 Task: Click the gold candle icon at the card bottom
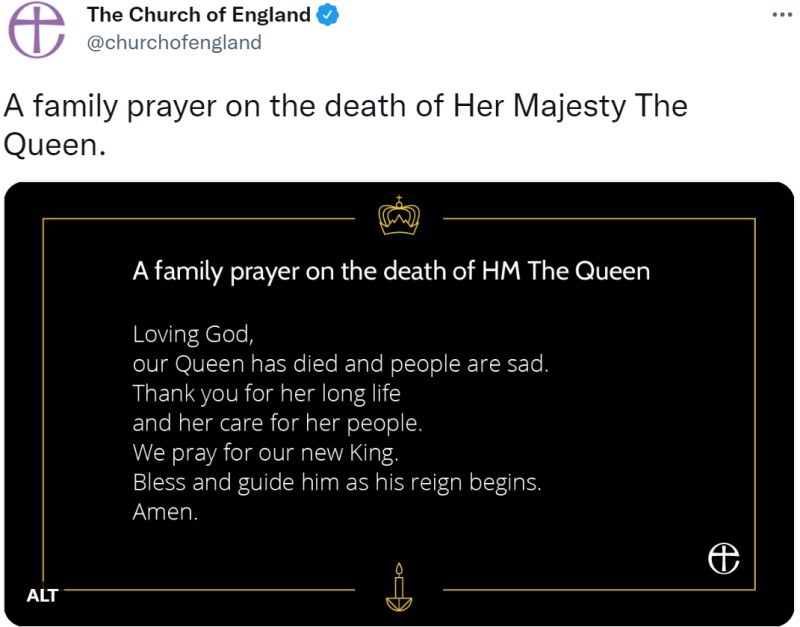click(399, 586)
